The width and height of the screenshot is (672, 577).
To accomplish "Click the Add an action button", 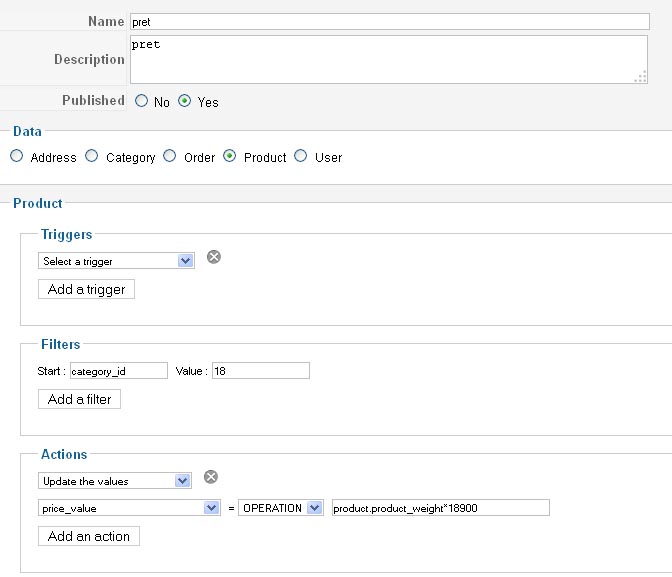I will tap(89, 536).
